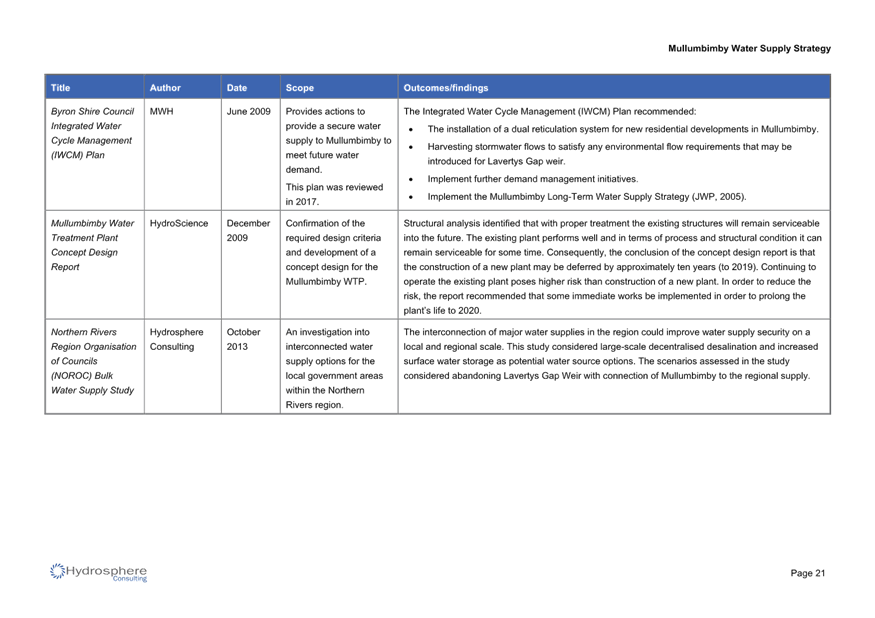Click scope text 'Confirmation of the required design criteria'
Screen dimensions: 875x618
tap(333, 252)
